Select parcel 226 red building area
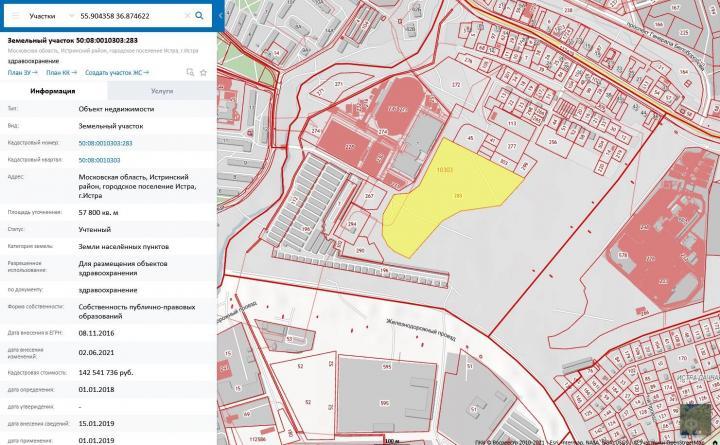Screen dimensions: 720x445 click(350, 150)
